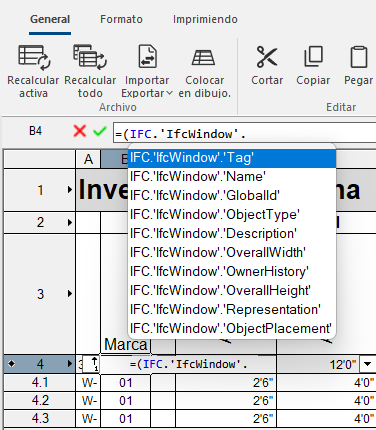
Task: Select IFC.'IfcWindow'.'OwnerHistory' suggestion
Action: (x=232, y=272)
